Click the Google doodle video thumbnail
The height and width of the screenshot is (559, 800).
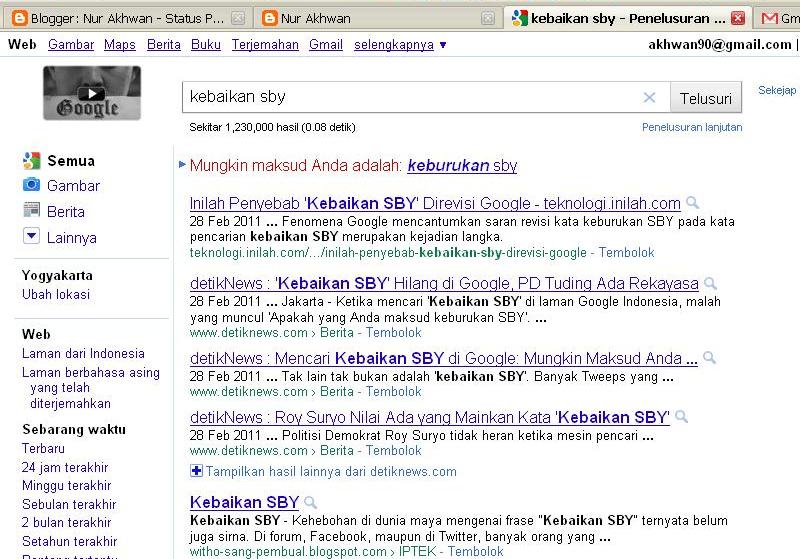pos(92,93)
